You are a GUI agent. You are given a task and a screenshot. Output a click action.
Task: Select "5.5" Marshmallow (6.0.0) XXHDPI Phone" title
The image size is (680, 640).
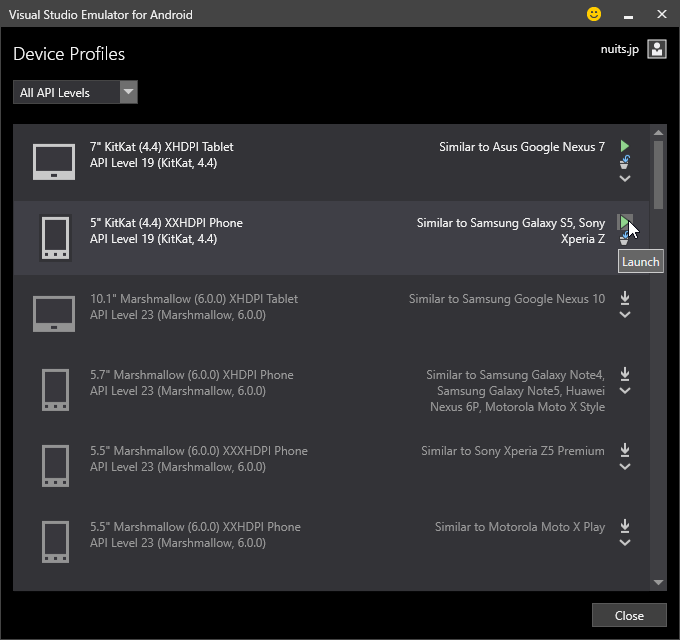click(x=195, y=526)
